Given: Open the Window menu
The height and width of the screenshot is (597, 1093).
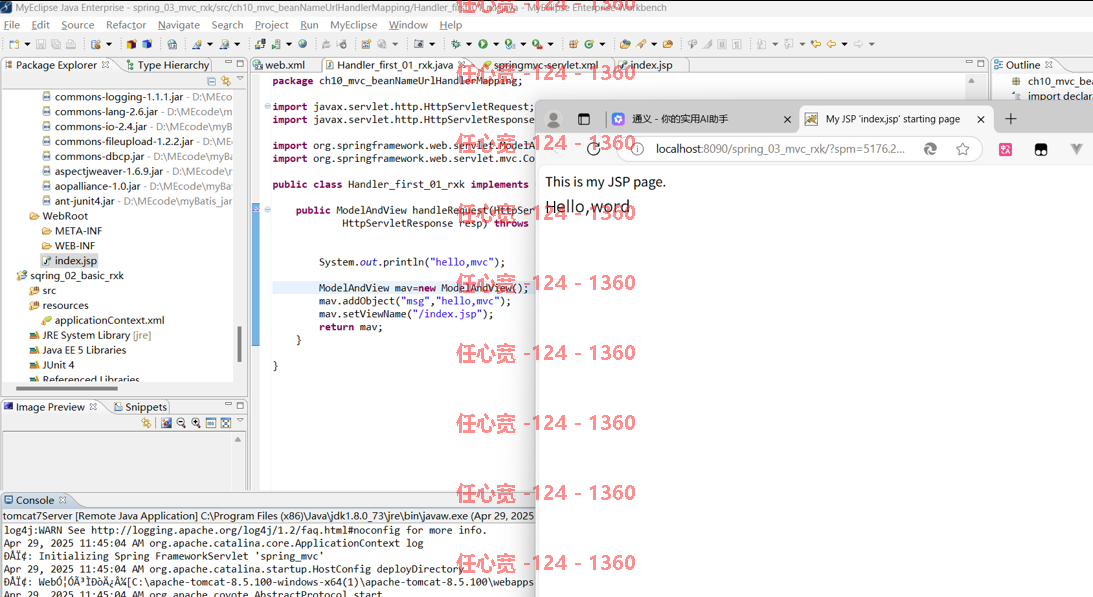Looking at the screenshot, I should (408, 25).
